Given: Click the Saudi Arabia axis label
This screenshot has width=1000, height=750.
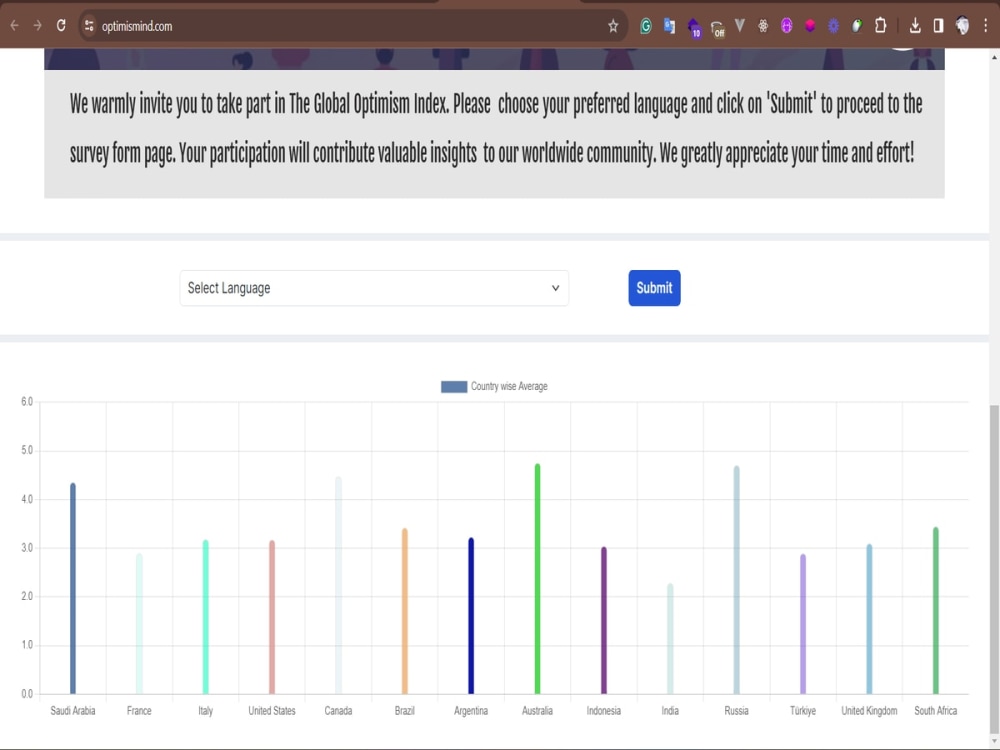Looking at the screenshot, I should click(x=73, y=710).
